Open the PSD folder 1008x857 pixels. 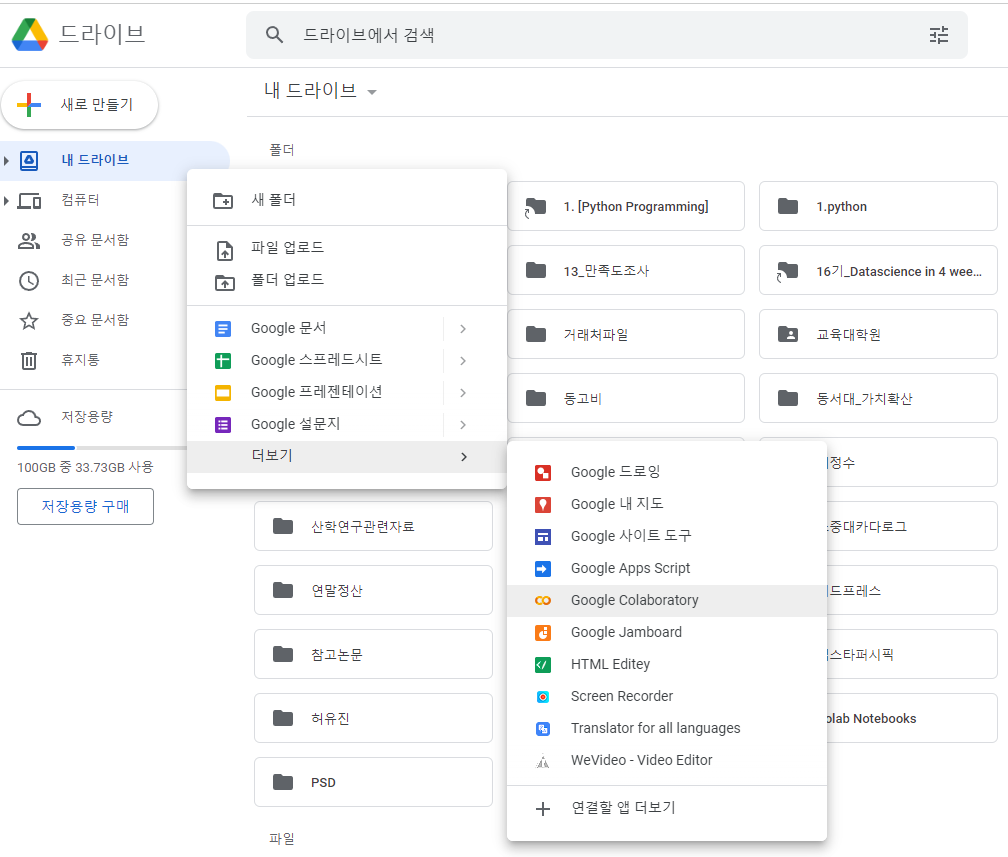(374, 782)
